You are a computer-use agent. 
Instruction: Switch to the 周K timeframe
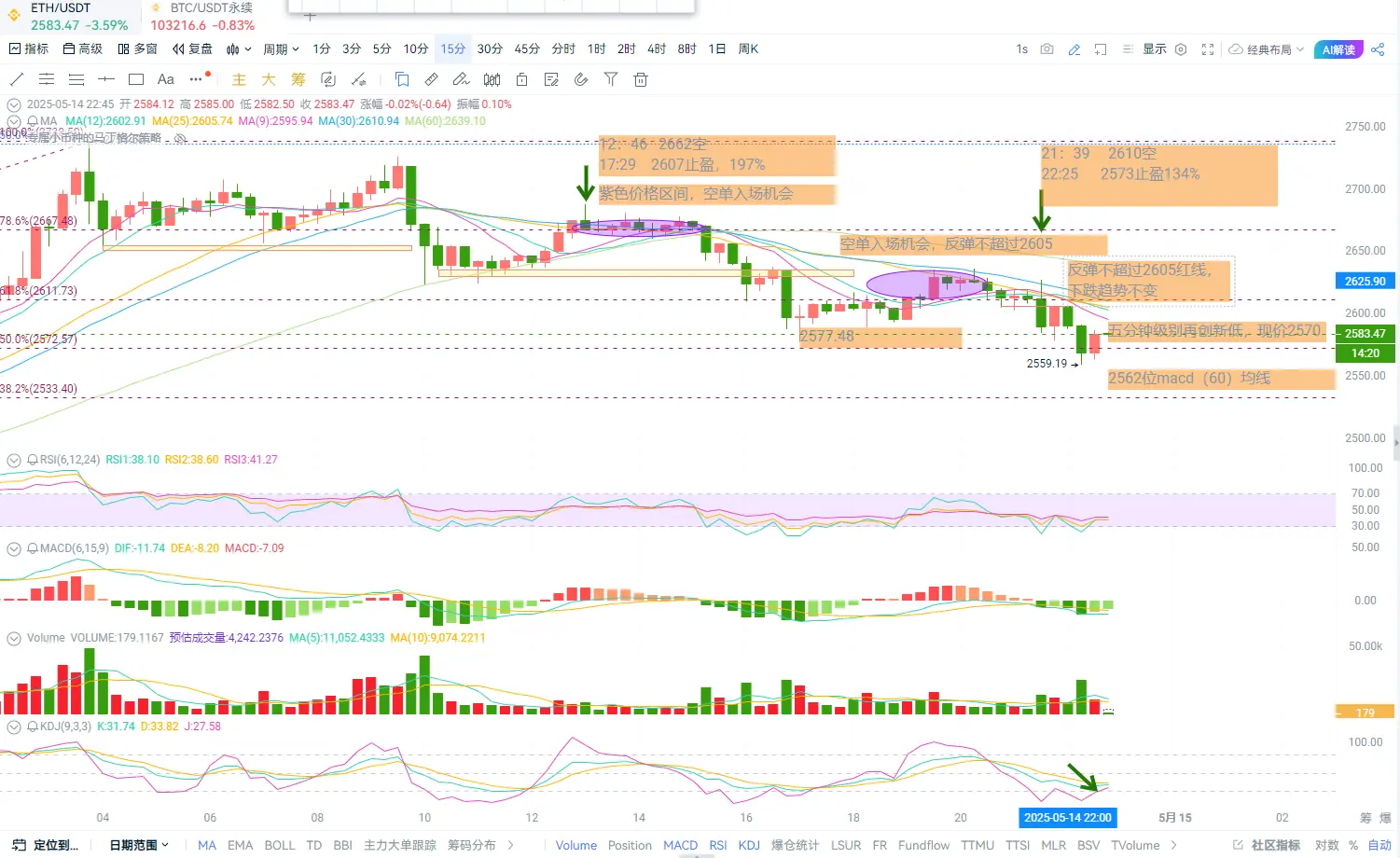748,49
